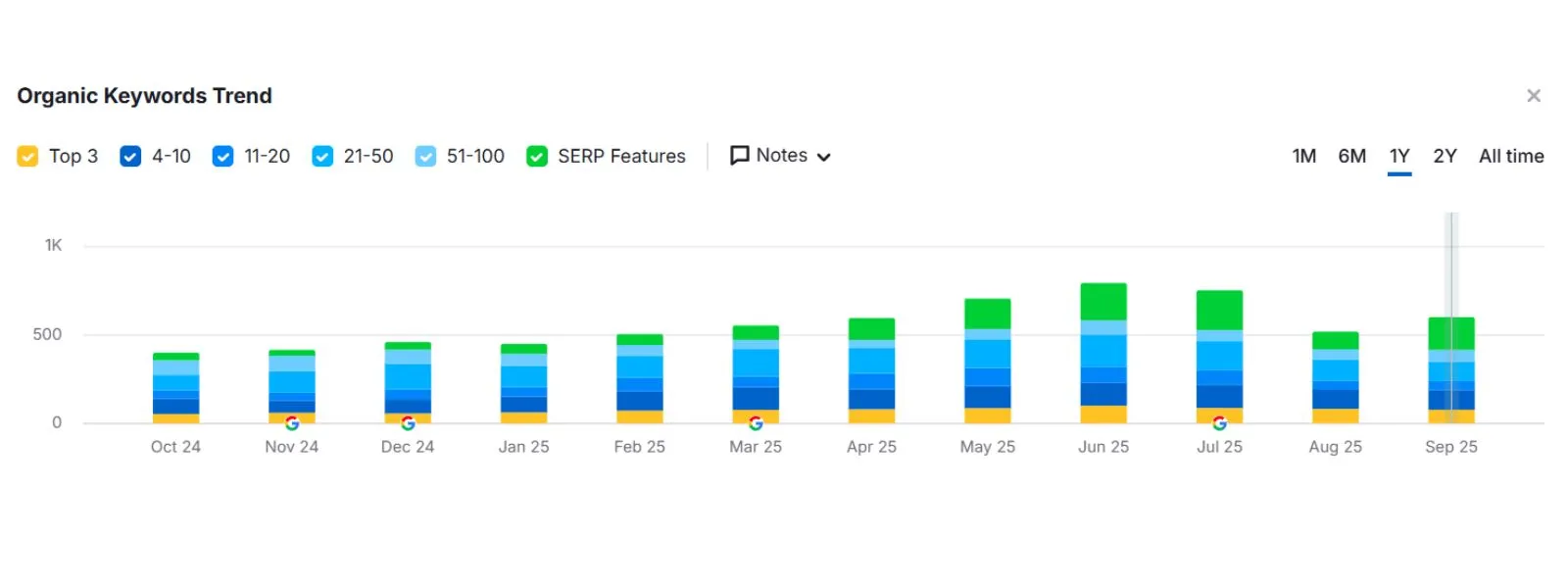The width and height of the screenshot is (1568, 585).
Task: Click the Jun 25 axis label
Action: (x=1103, y=447)
